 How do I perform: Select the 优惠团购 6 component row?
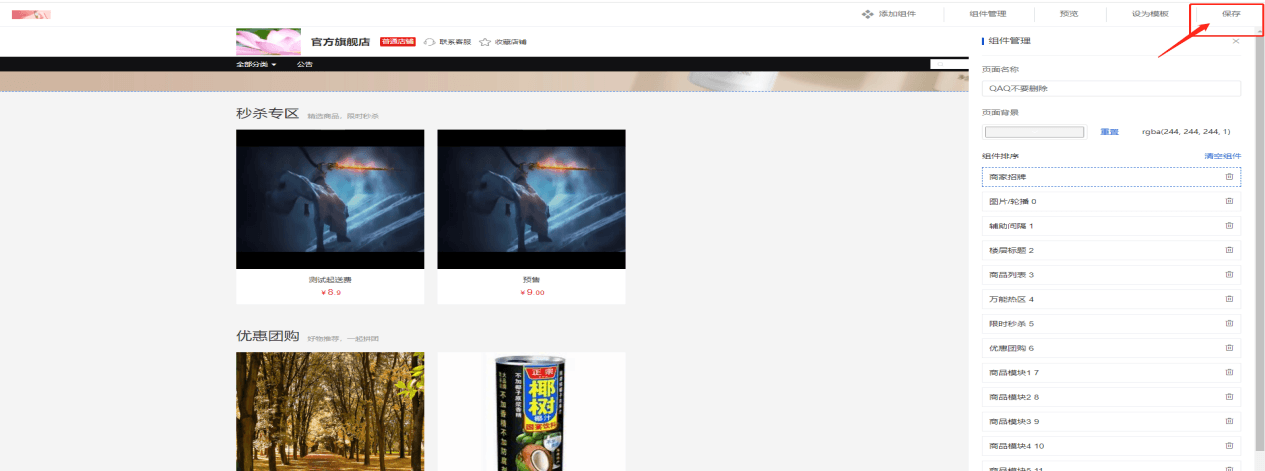pyautogui.click(x=1111, y=348)
